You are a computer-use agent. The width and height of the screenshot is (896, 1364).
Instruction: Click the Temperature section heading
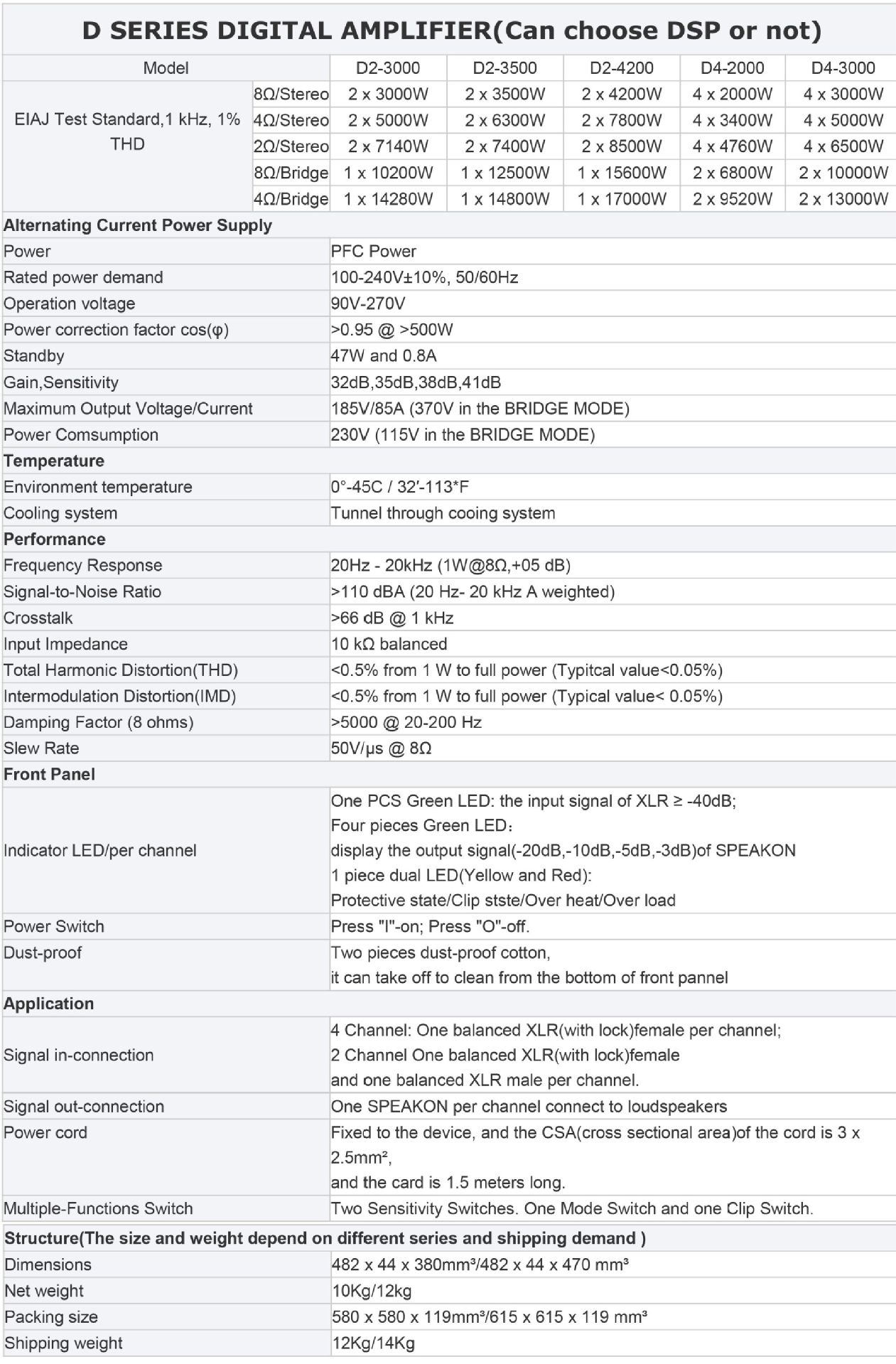pyautogui.click(x=53, y=461)
